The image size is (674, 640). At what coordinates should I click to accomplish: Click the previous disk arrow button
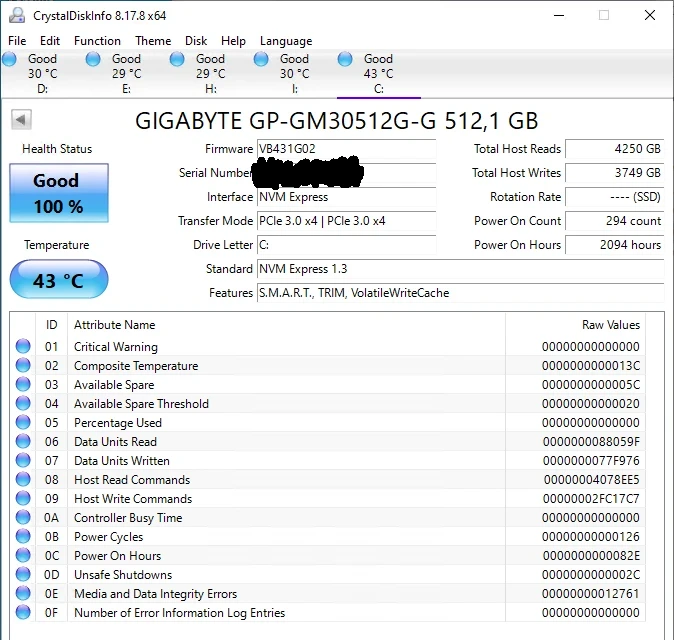(x=21, y=119)
